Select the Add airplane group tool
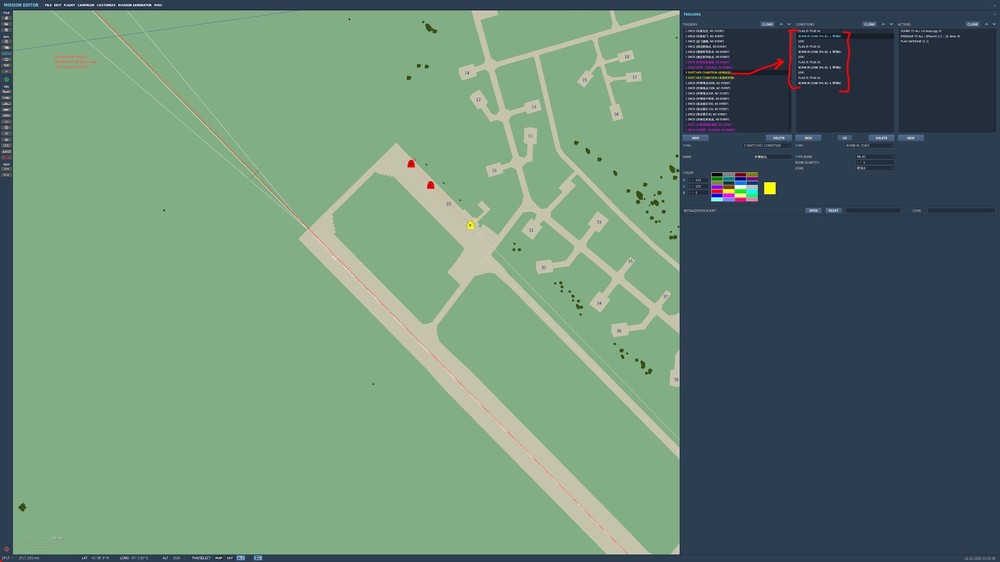Image resolution: width=1000 pixels, height=562 pixels. 7,91
